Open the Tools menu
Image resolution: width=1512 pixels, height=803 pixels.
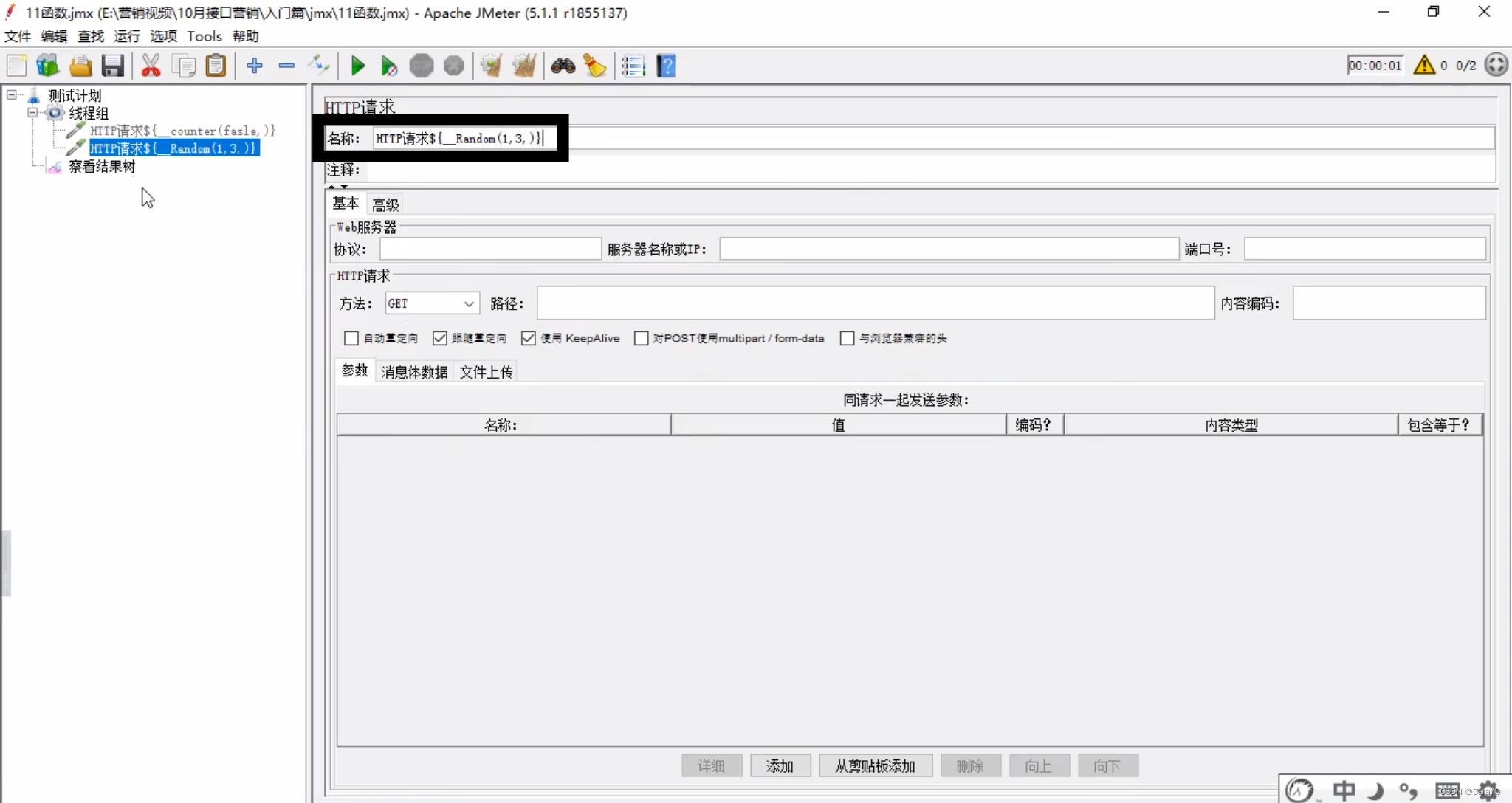coord(205,36)
